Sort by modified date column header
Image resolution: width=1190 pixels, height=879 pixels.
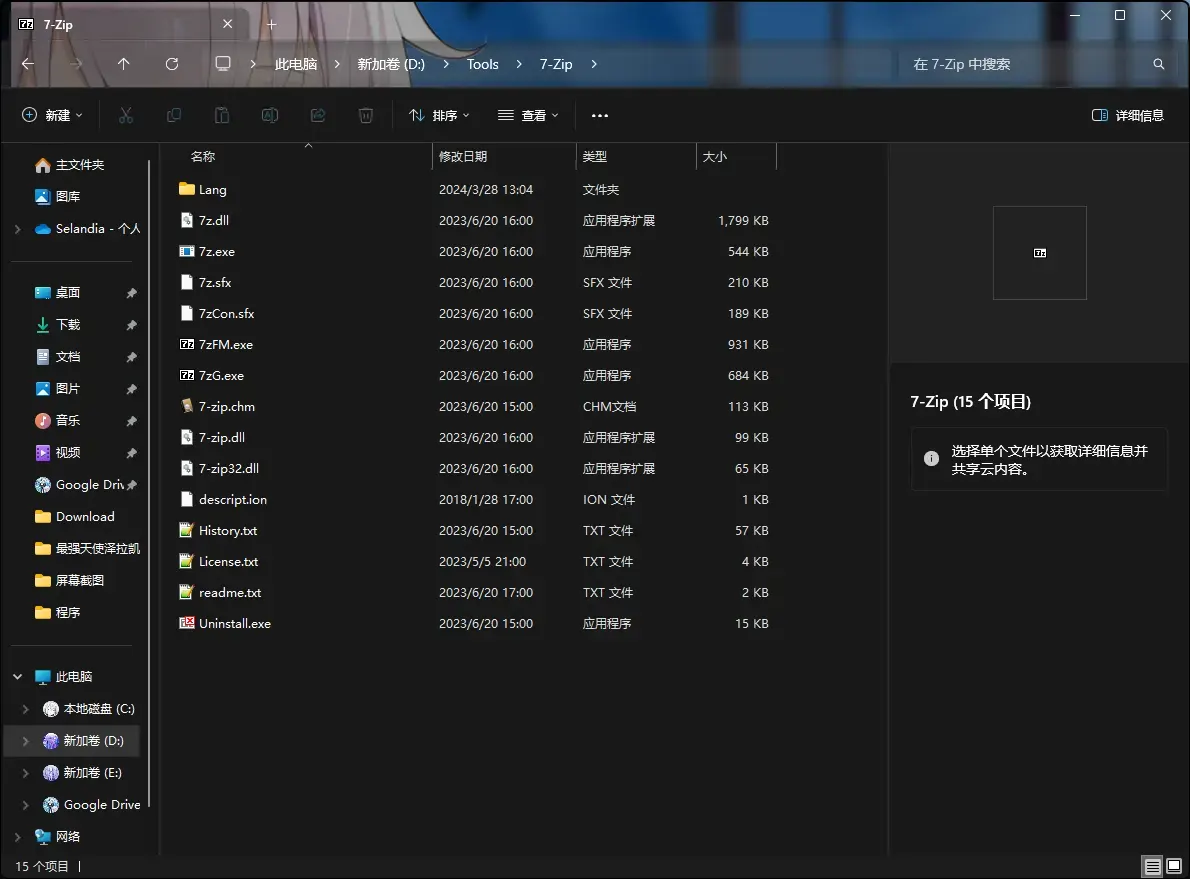(x=504, y=156)
